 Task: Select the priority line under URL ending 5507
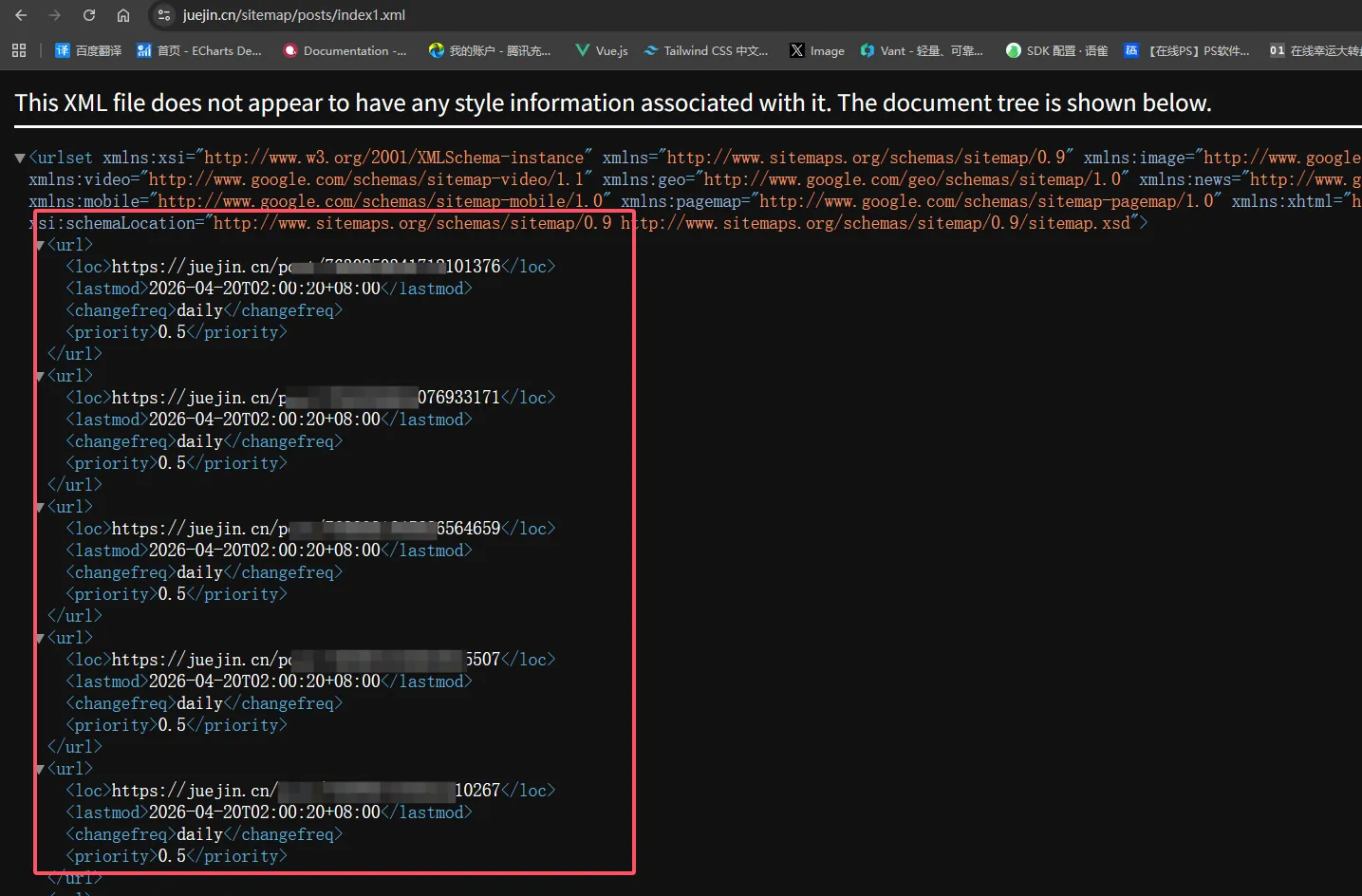(x=177, y=725)
